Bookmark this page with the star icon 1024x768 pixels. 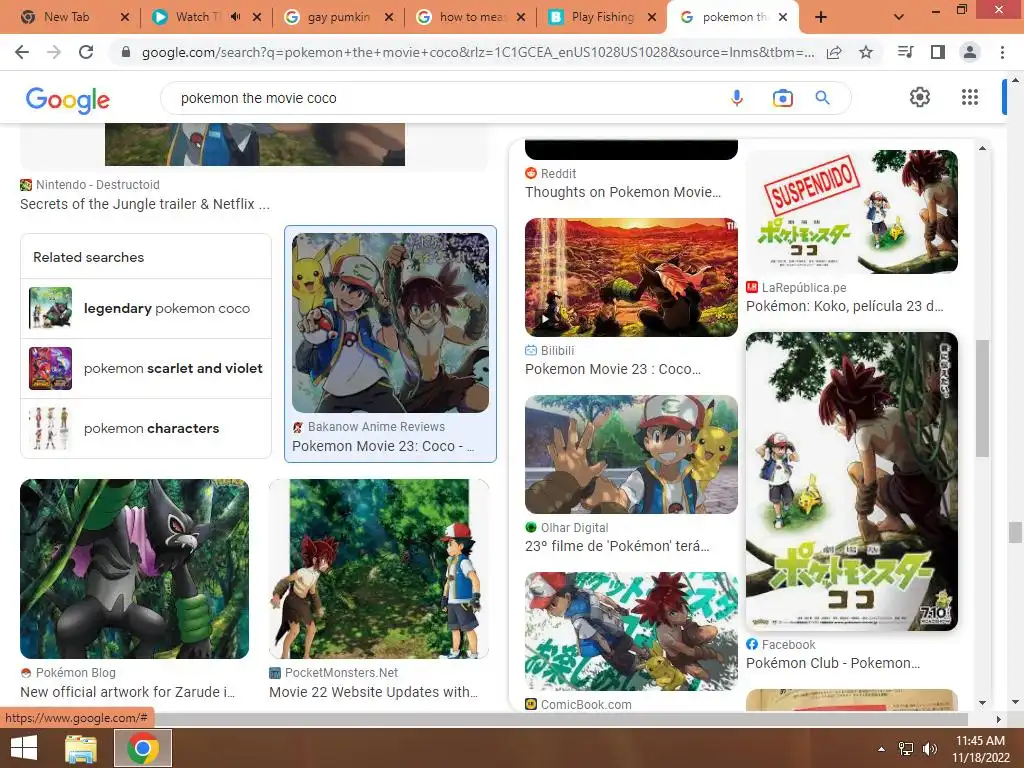click(866, 52)
